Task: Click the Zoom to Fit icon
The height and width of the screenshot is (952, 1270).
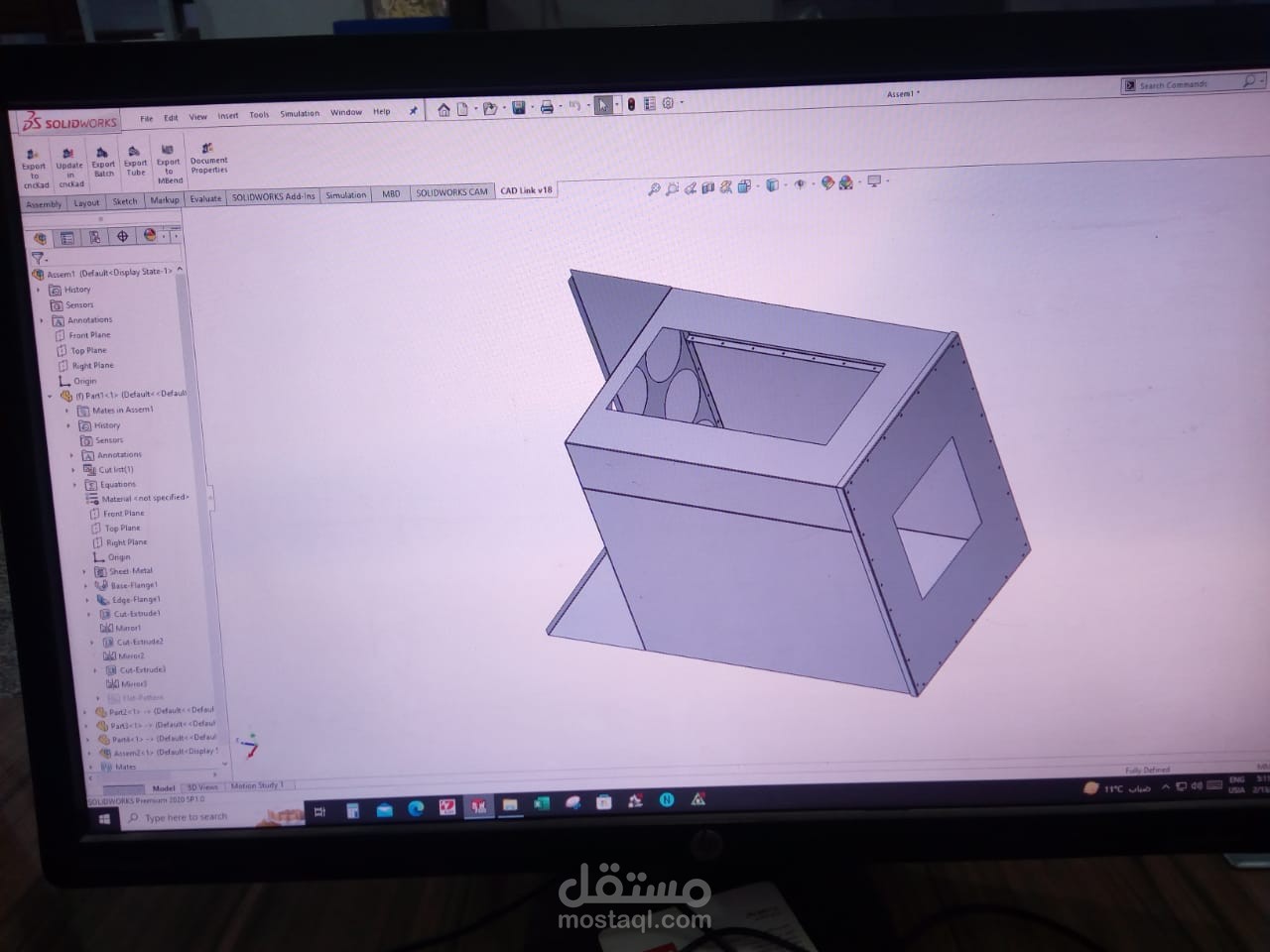Action: [654, 188]
